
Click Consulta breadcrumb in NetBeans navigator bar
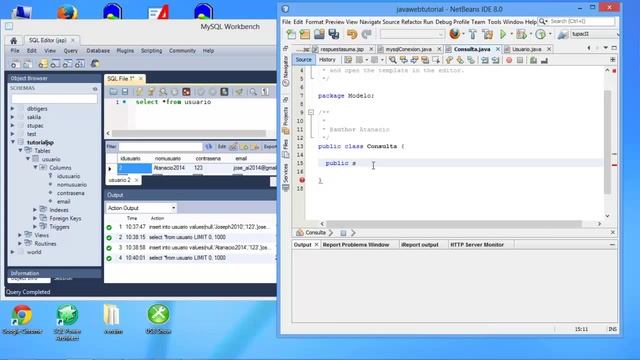[315, 233]
